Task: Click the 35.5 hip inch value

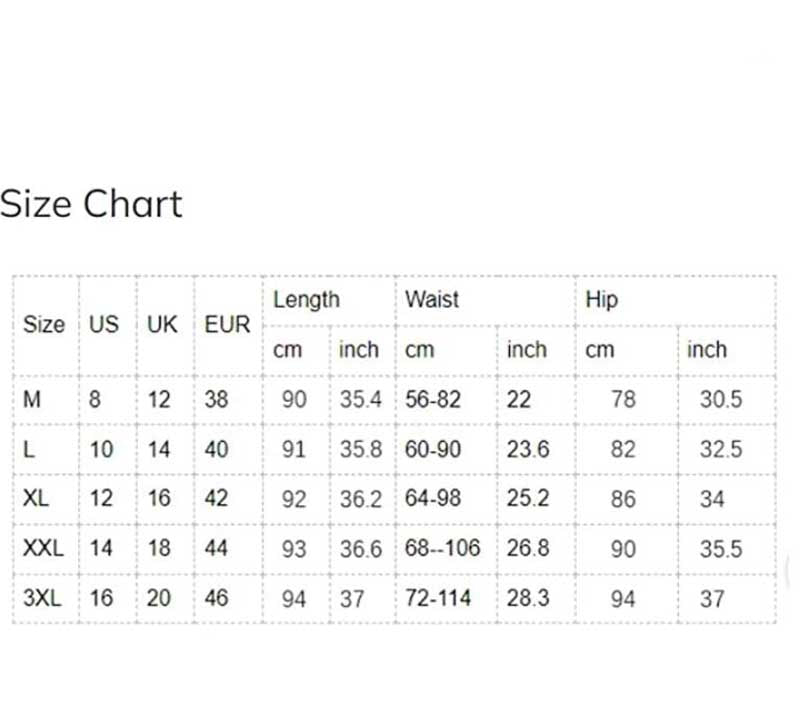Action: (x=720, y=548)
